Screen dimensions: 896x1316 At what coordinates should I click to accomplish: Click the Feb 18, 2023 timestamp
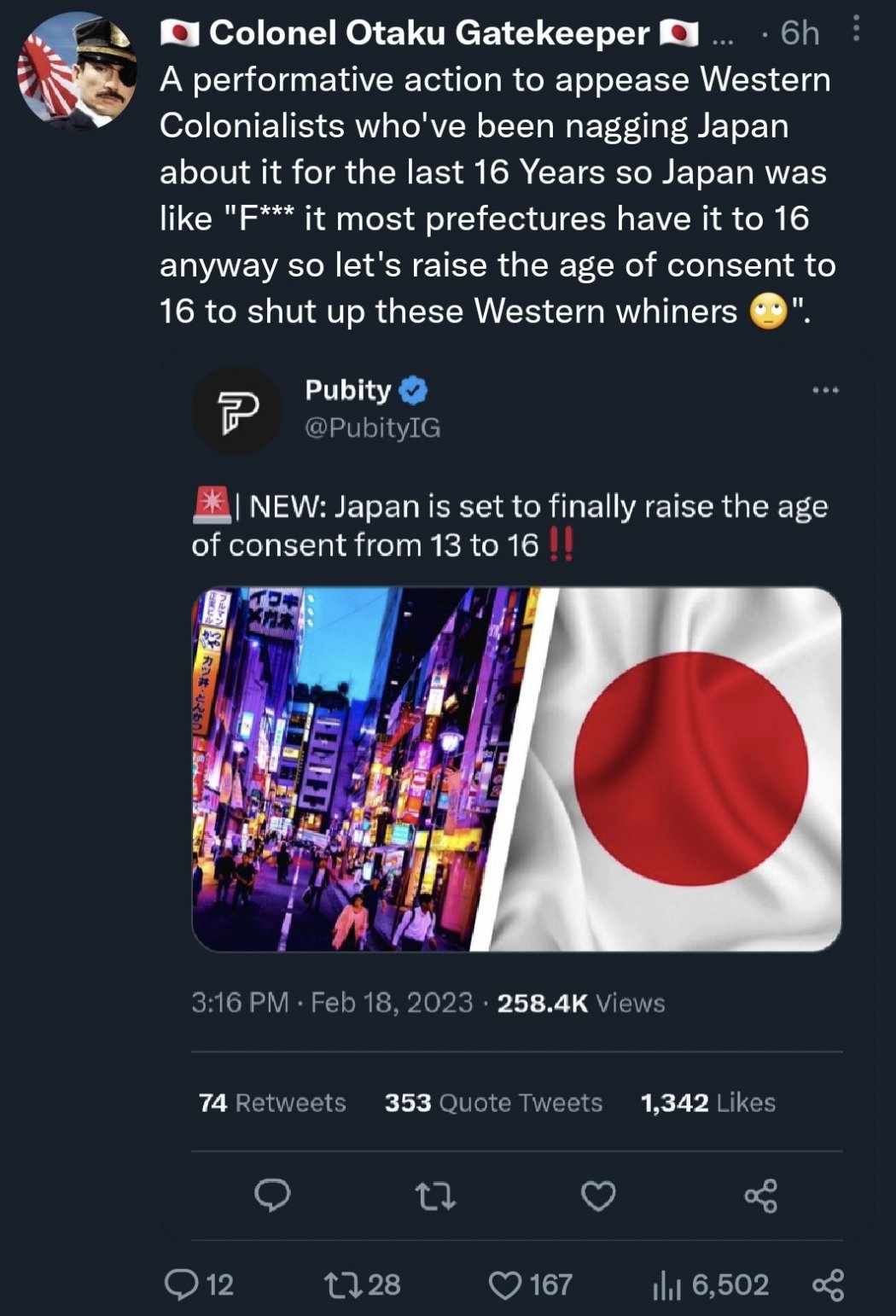click(391, 1002)
